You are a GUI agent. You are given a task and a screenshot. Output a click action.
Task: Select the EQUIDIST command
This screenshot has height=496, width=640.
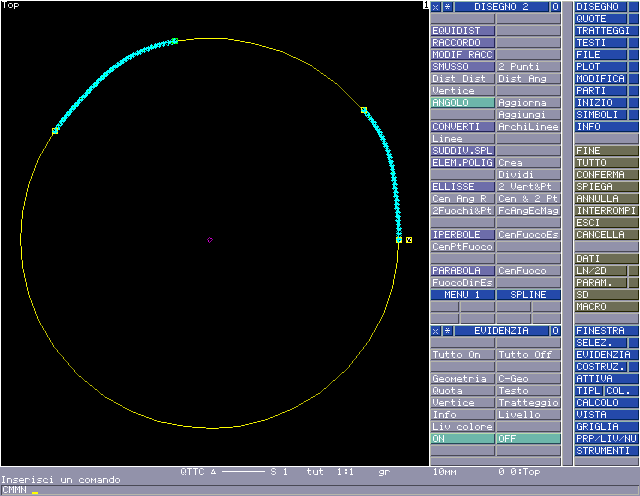(x=463, y=31)
